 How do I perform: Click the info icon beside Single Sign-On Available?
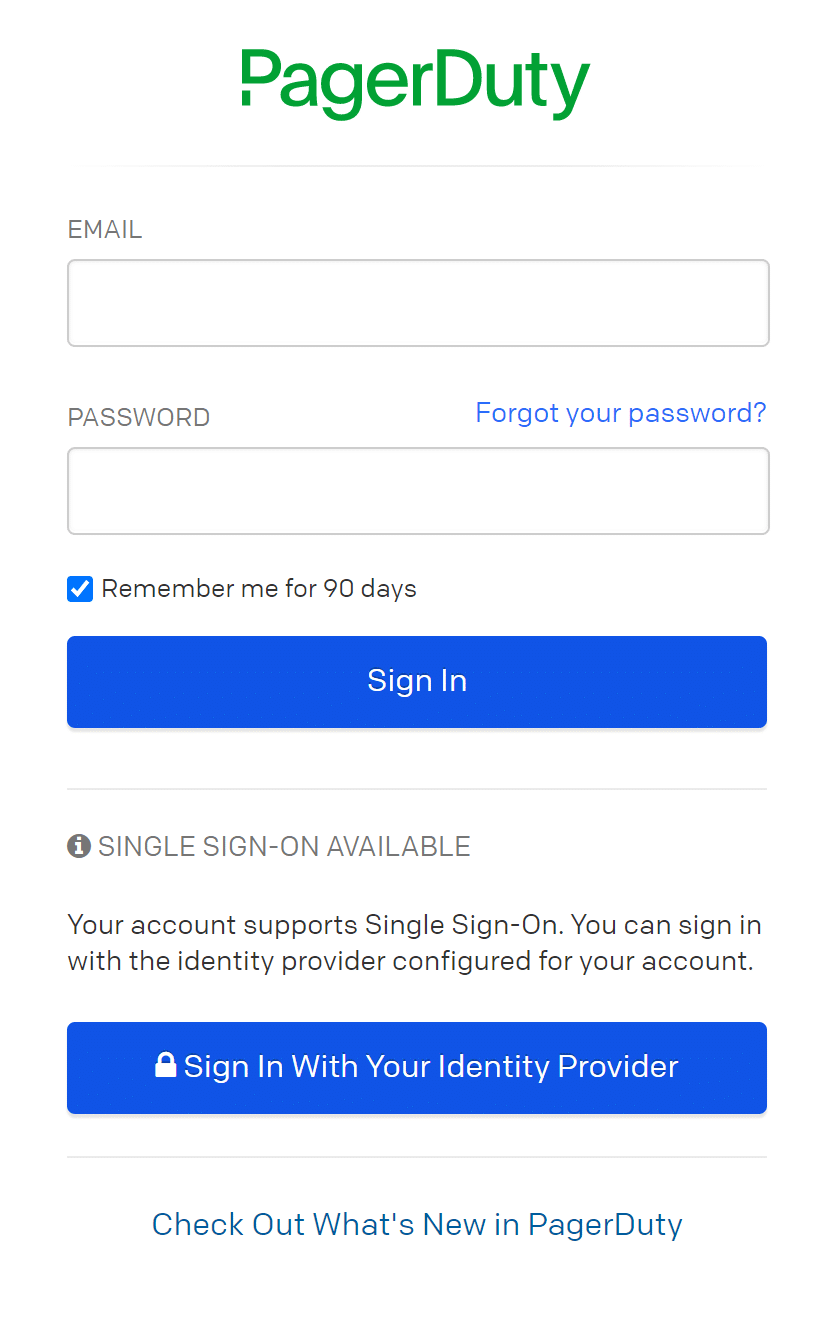(x=79, y=846)
